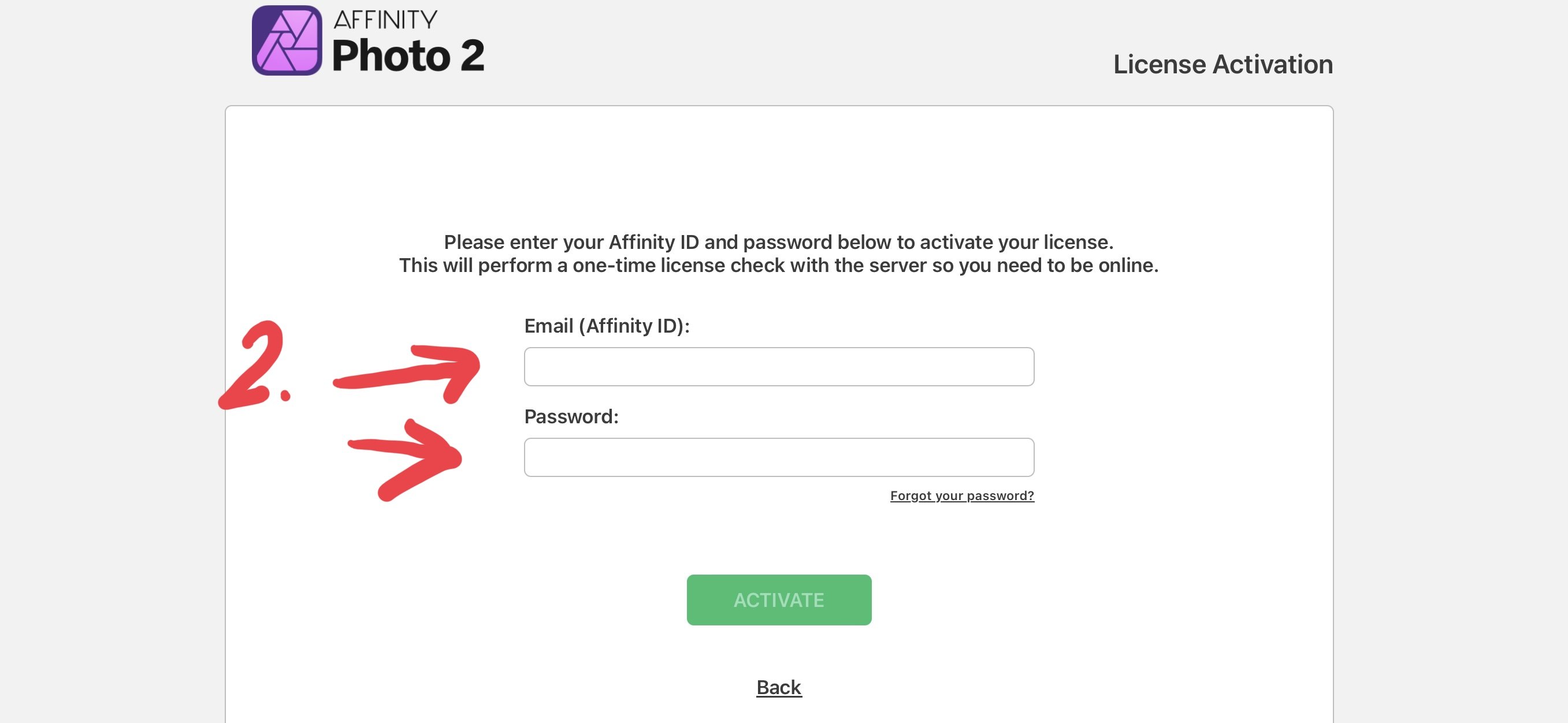Click the purple Affinity Photo logo icon
The width and height of the screenshot is (1568, 723).
[287, 40]
